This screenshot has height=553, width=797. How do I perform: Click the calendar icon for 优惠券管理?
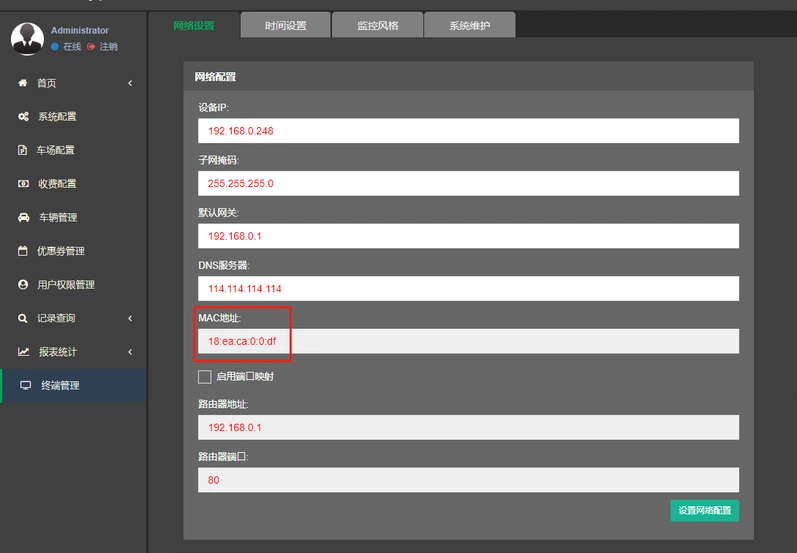click(23, 251)
